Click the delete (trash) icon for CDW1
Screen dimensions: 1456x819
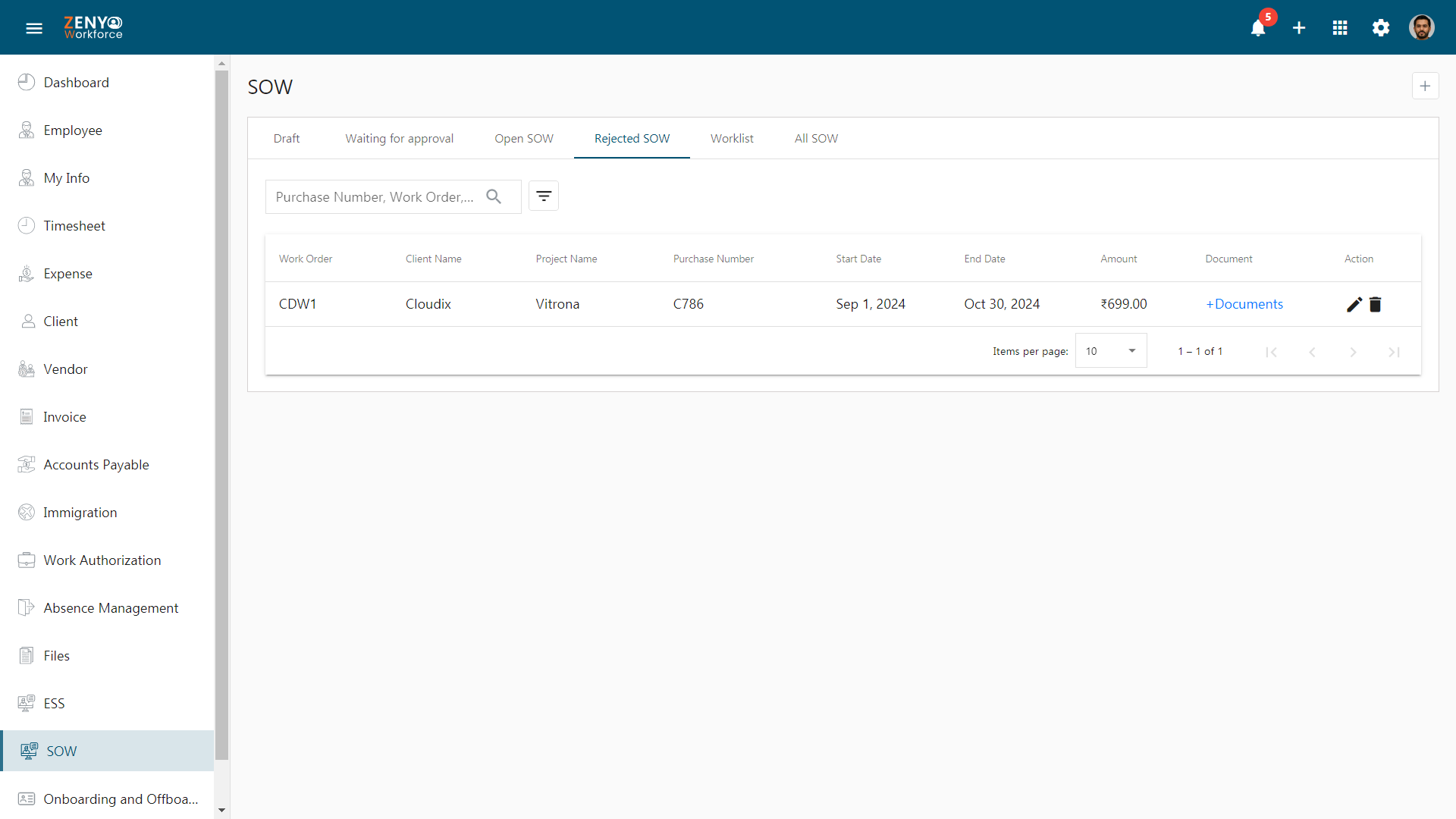(1375, 304)
